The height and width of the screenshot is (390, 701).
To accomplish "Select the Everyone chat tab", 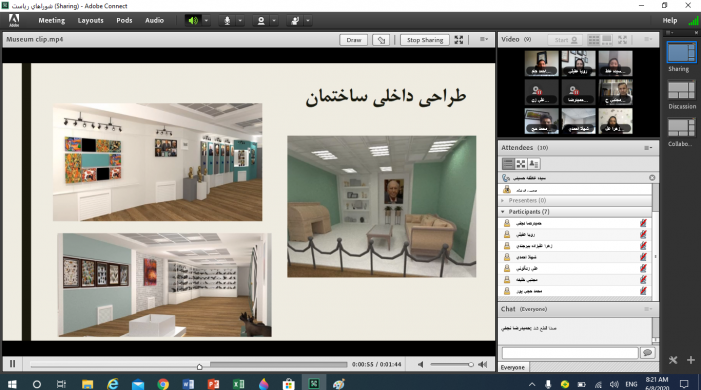I will point(513,367).
